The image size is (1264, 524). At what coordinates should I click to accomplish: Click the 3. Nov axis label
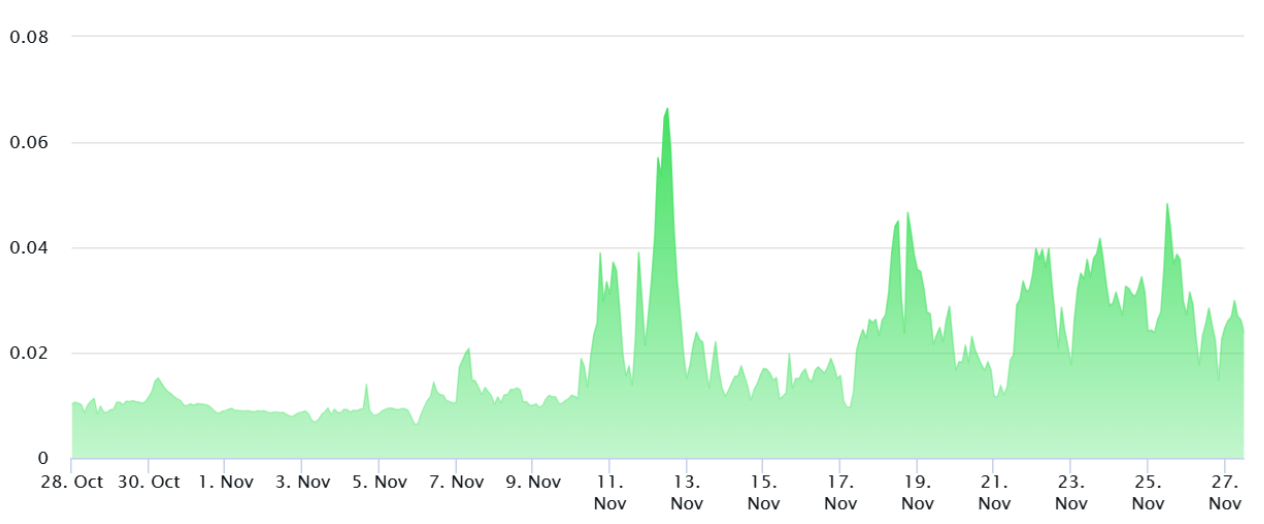pos(301,482)
